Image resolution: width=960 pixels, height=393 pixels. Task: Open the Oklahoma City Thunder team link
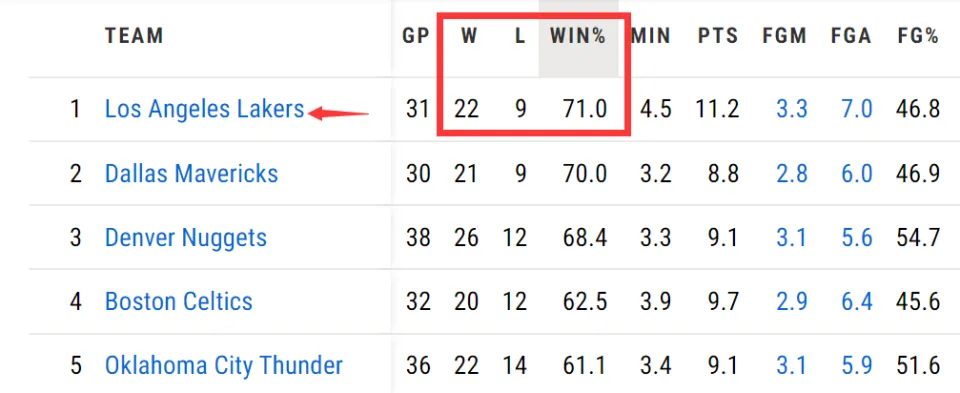click(x=224, y=366)
